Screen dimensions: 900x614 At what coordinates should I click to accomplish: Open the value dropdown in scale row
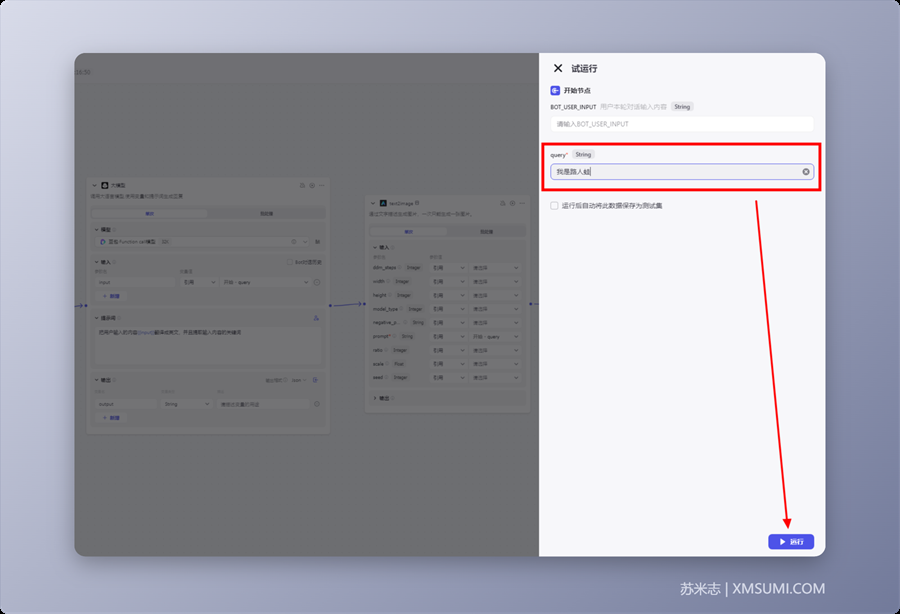(x=495, y=364)
